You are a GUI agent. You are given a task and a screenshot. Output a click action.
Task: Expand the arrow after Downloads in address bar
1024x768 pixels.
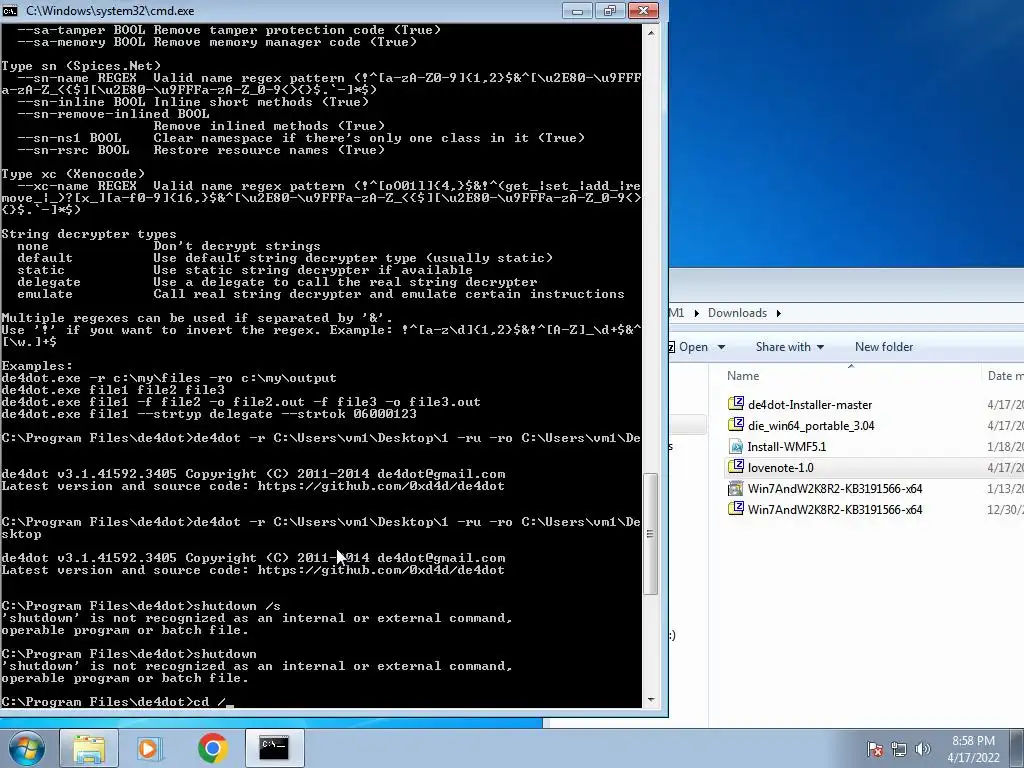point(778,313)
